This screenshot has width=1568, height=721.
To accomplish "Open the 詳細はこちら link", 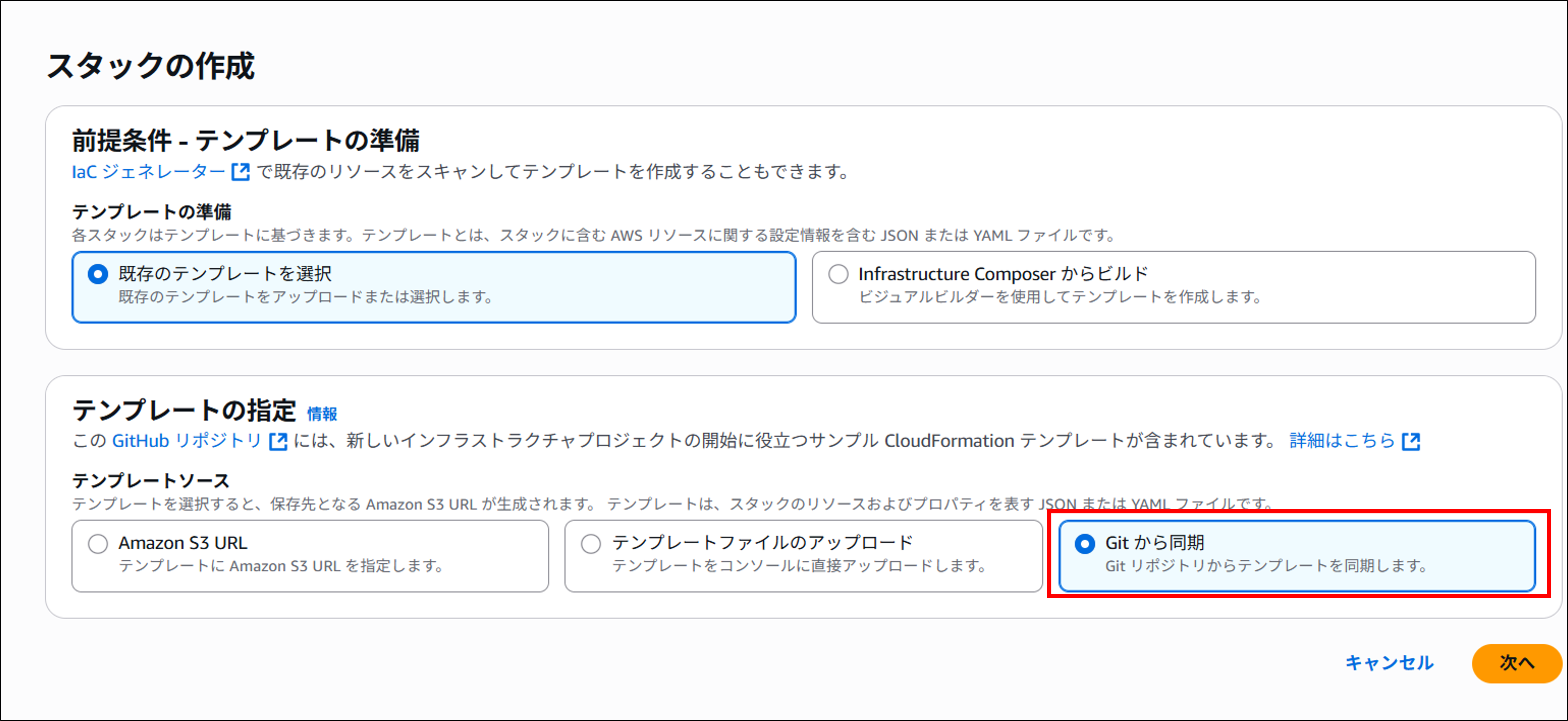I will point(1341,440).
